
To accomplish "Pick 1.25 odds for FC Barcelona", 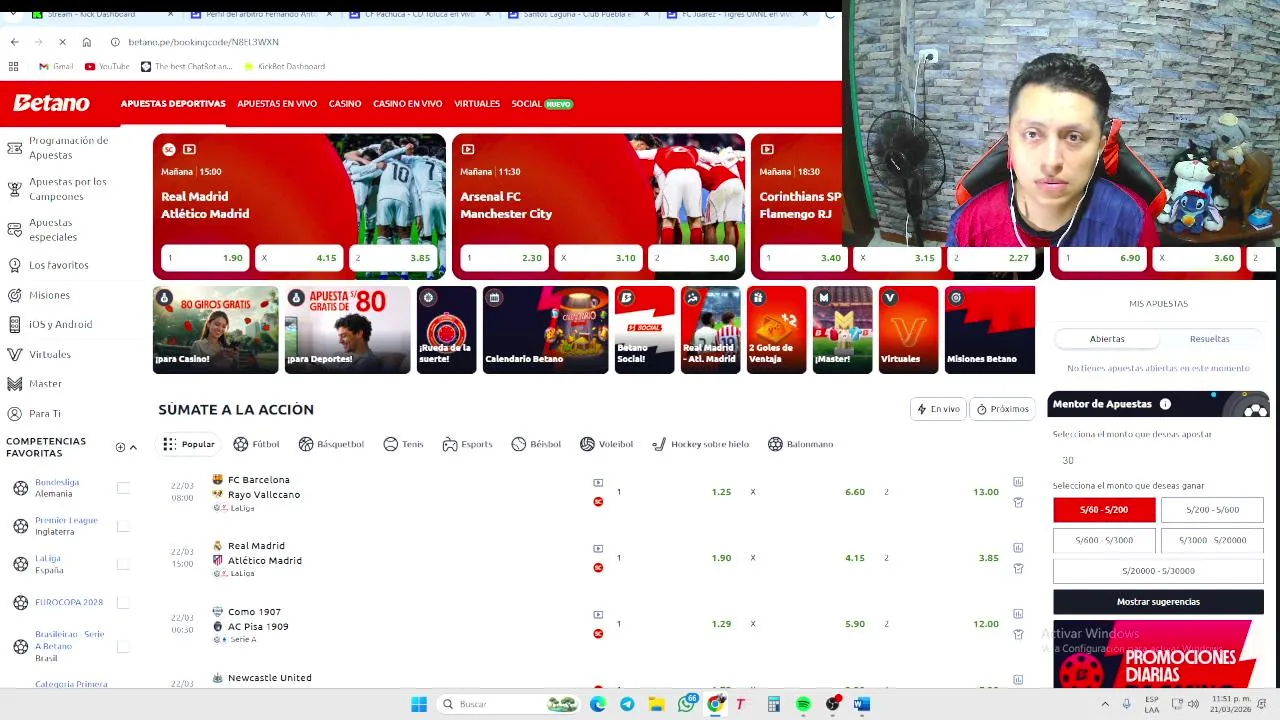I will tap(674, 492).
